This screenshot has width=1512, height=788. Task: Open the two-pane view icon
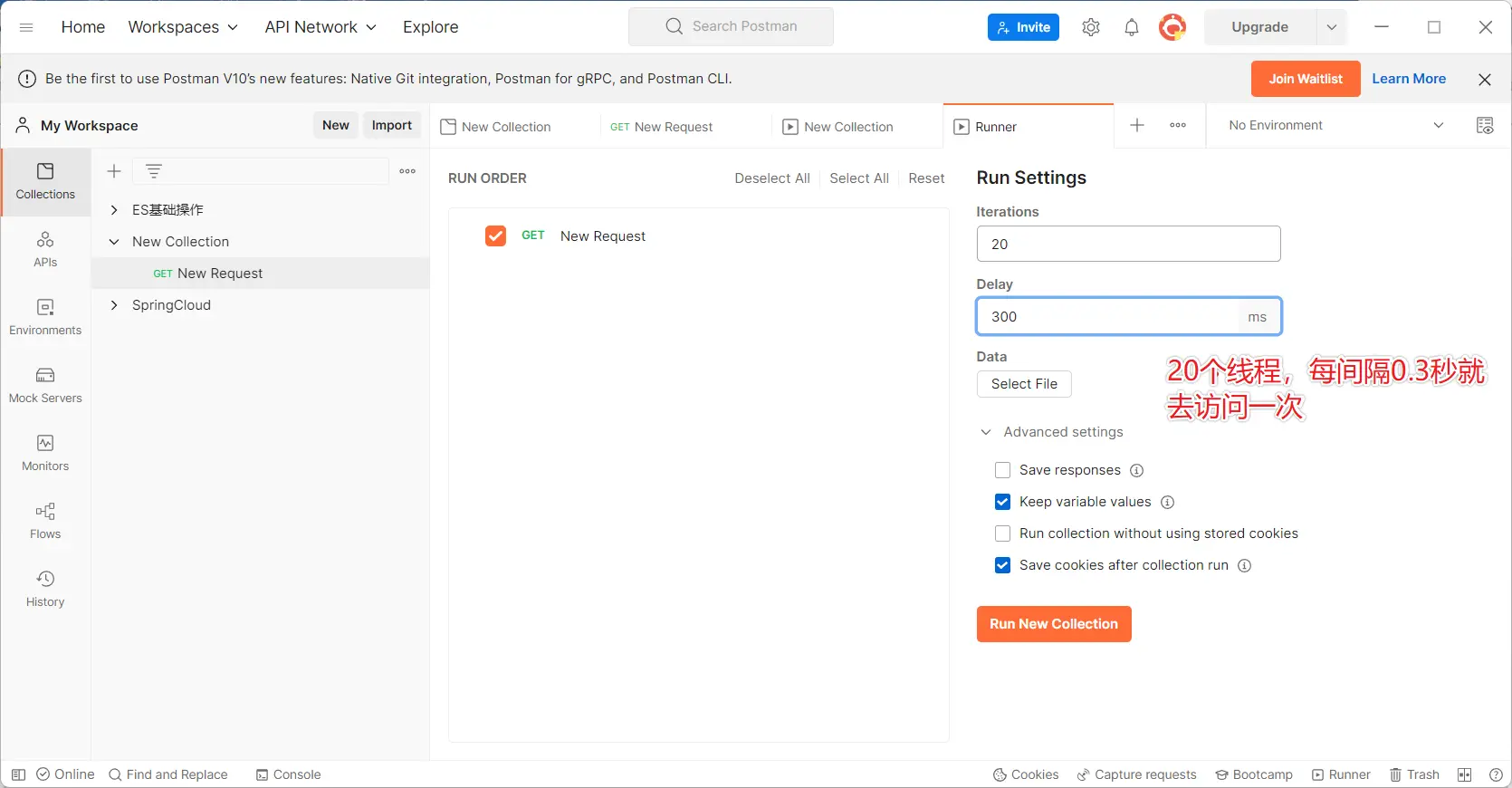point(1465,774)
